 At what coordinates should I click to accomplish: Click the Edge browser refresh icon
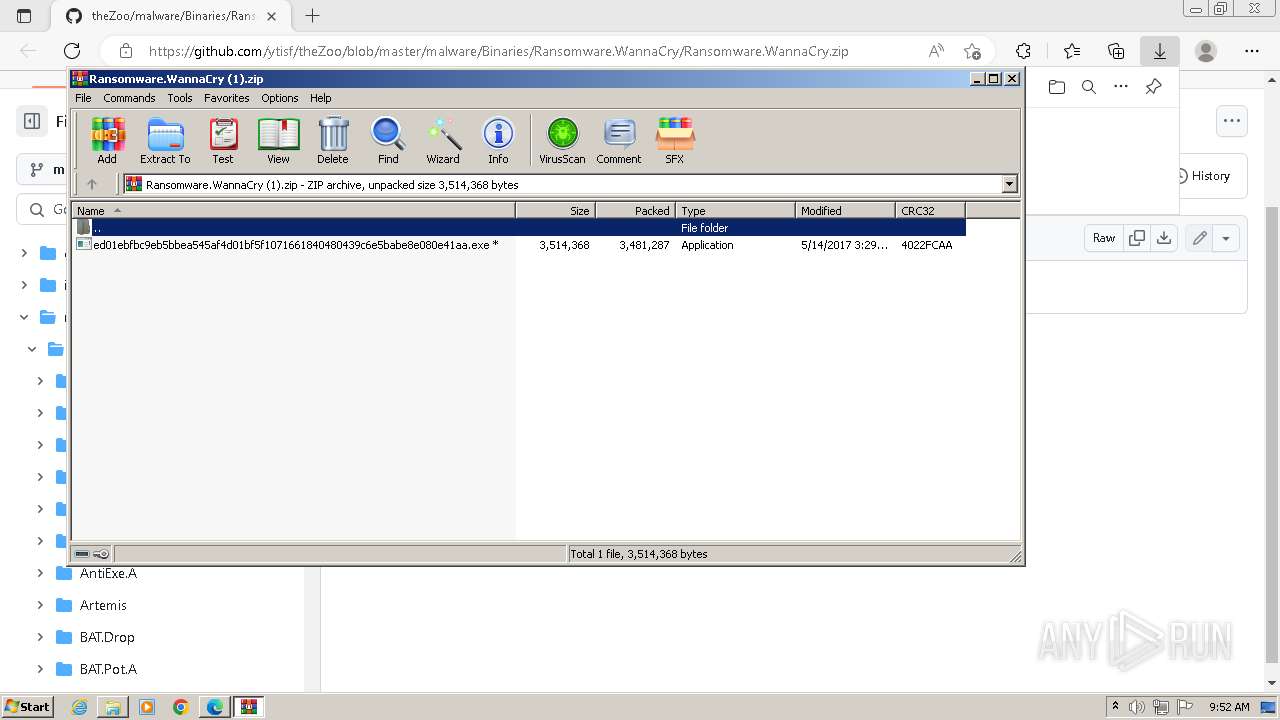click(x=72, y=51)
